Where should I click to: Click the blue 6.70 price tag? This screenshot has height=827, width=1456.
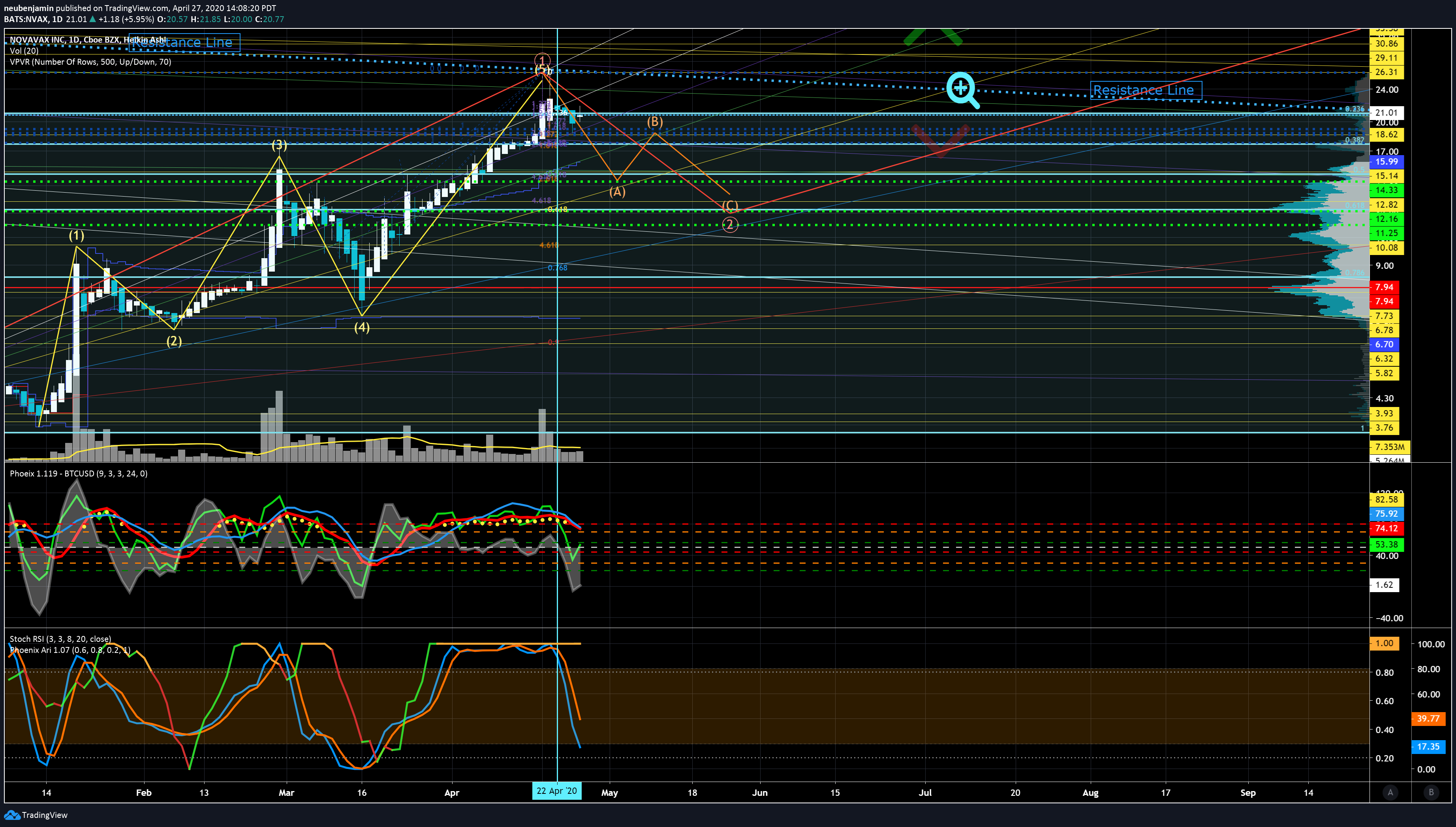pos(1384,345)
